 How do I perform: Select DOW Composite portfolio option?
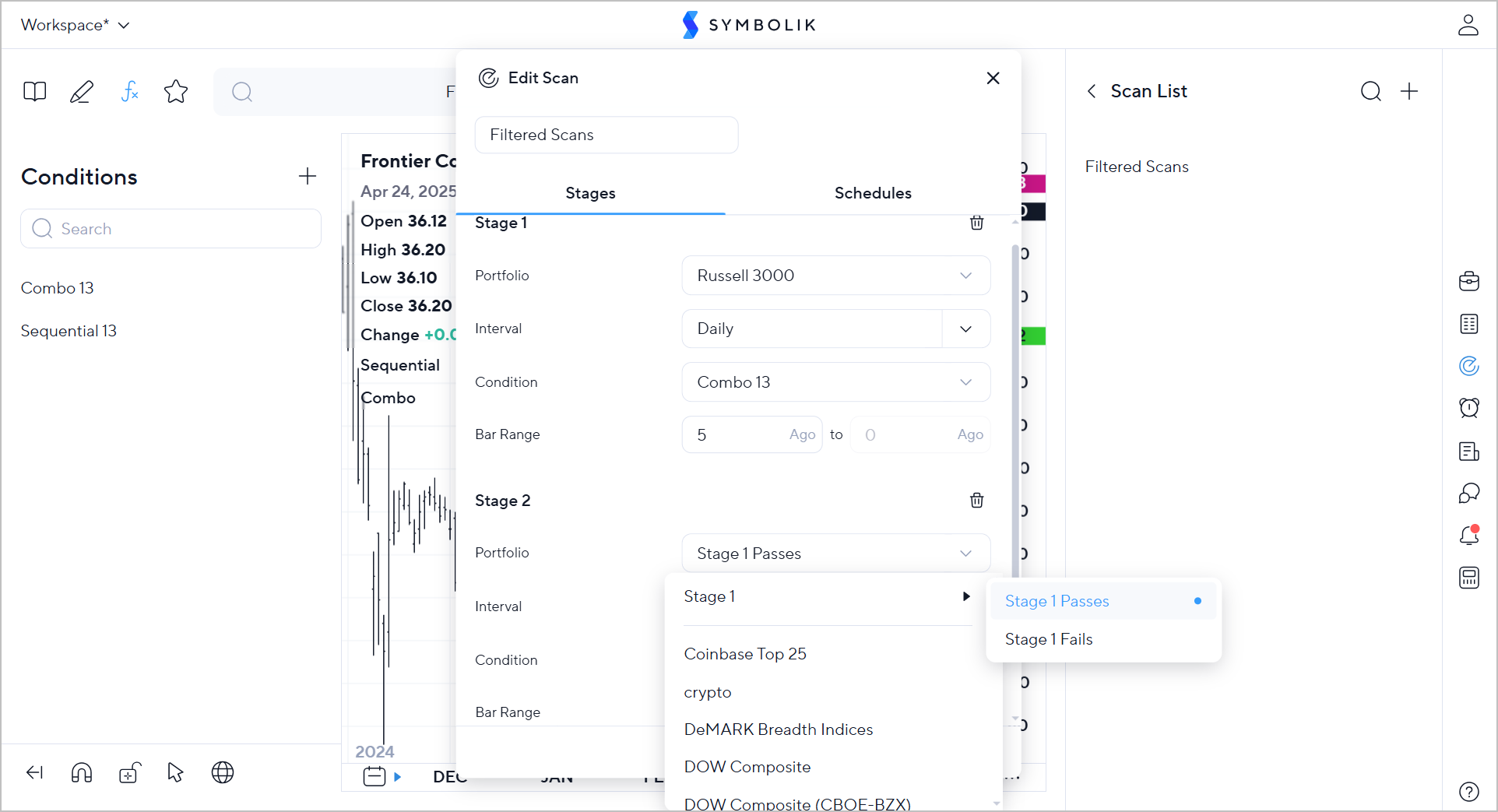747,767
